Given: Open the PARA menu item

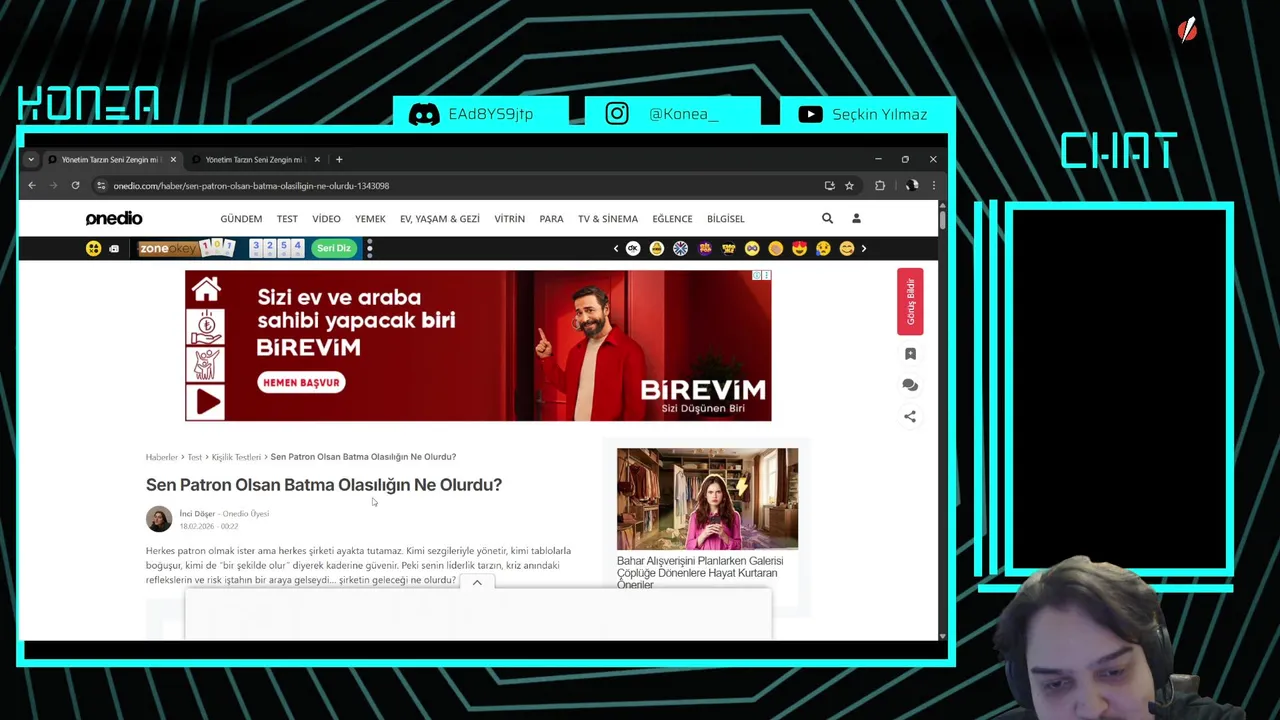Looking at the screenshot, I should tap(551, 219).
